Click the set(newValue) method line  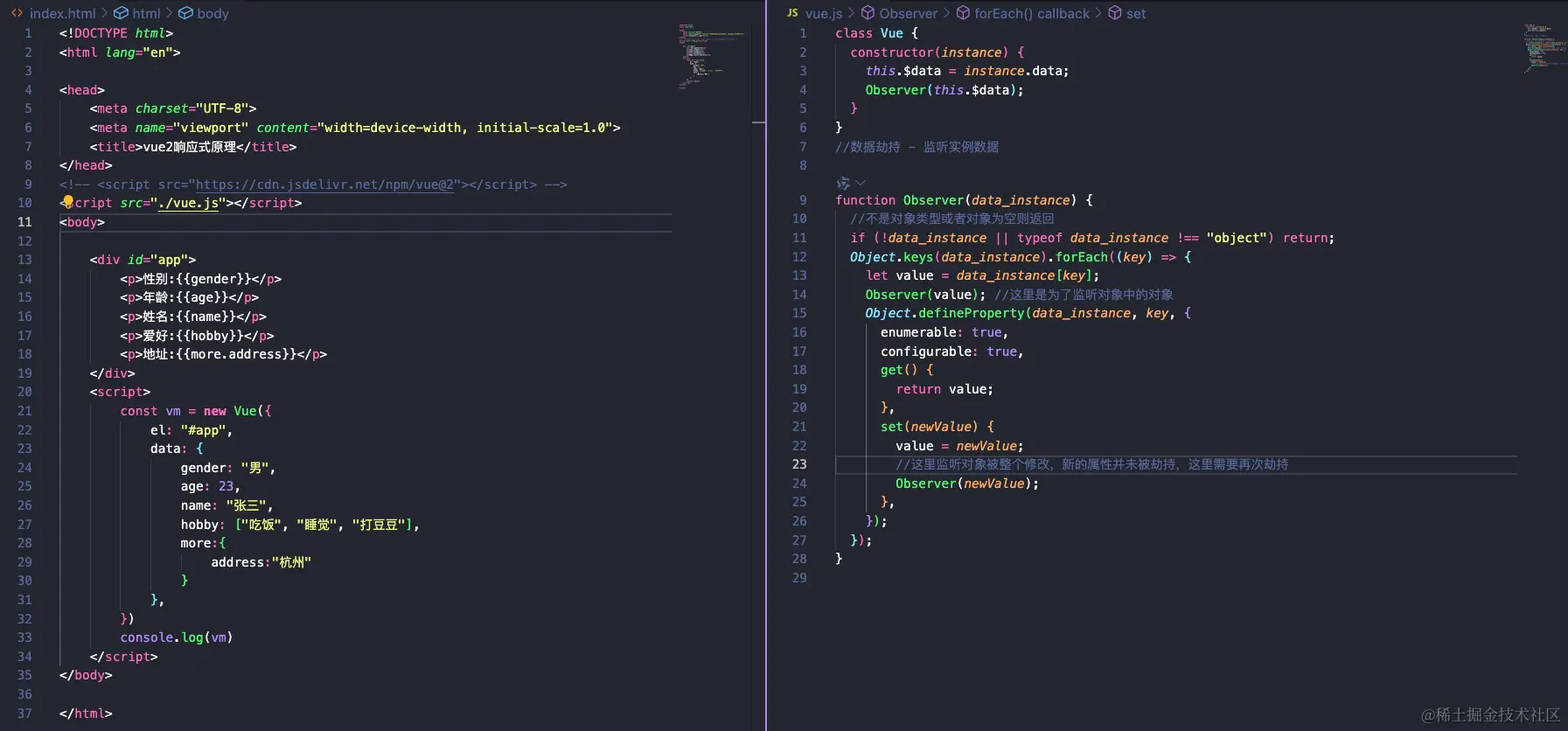click(x=937, y=427)
